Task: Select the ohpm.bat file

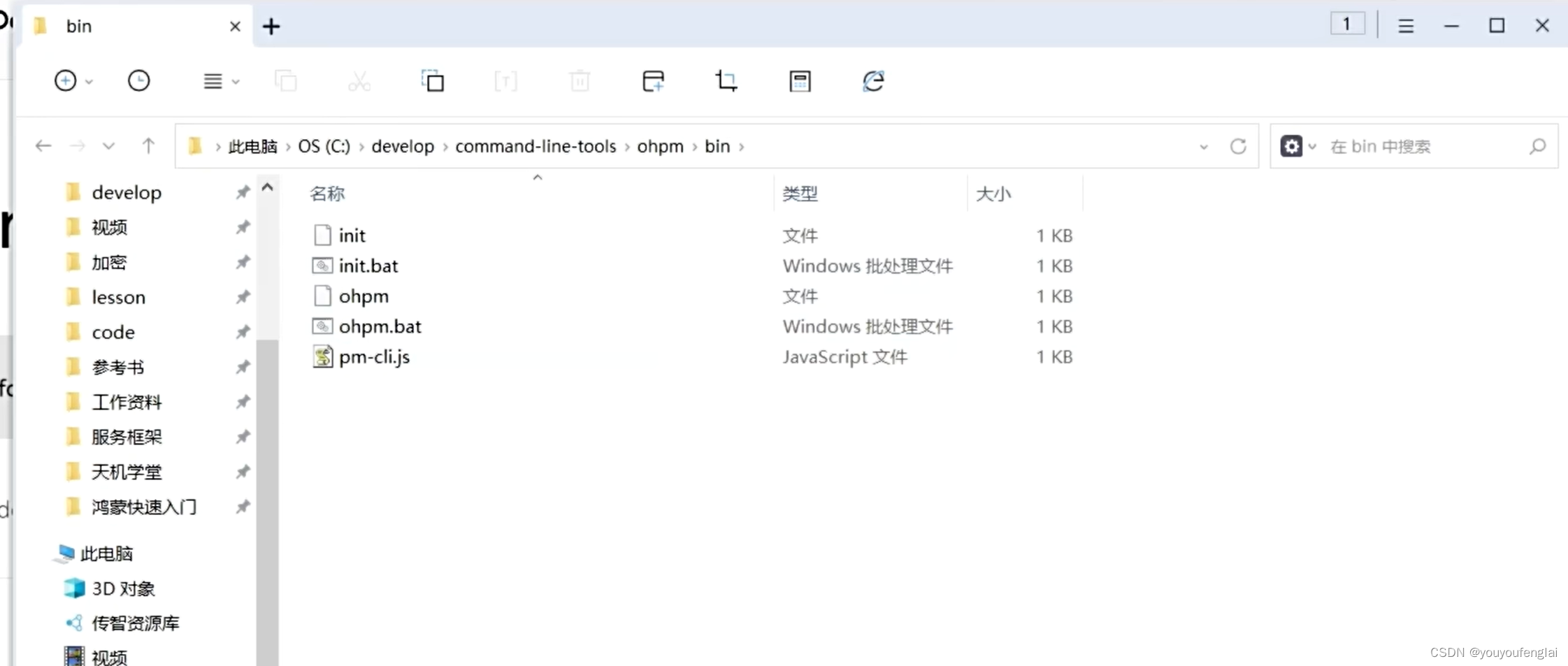Action: coord(380,326)
